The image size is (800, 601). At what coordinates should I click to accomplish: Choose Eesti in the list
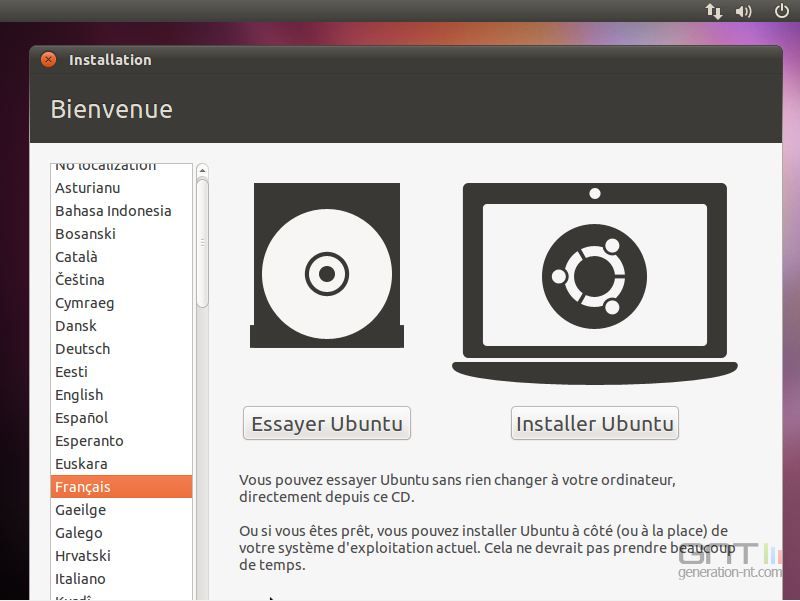tap(121, 372)
